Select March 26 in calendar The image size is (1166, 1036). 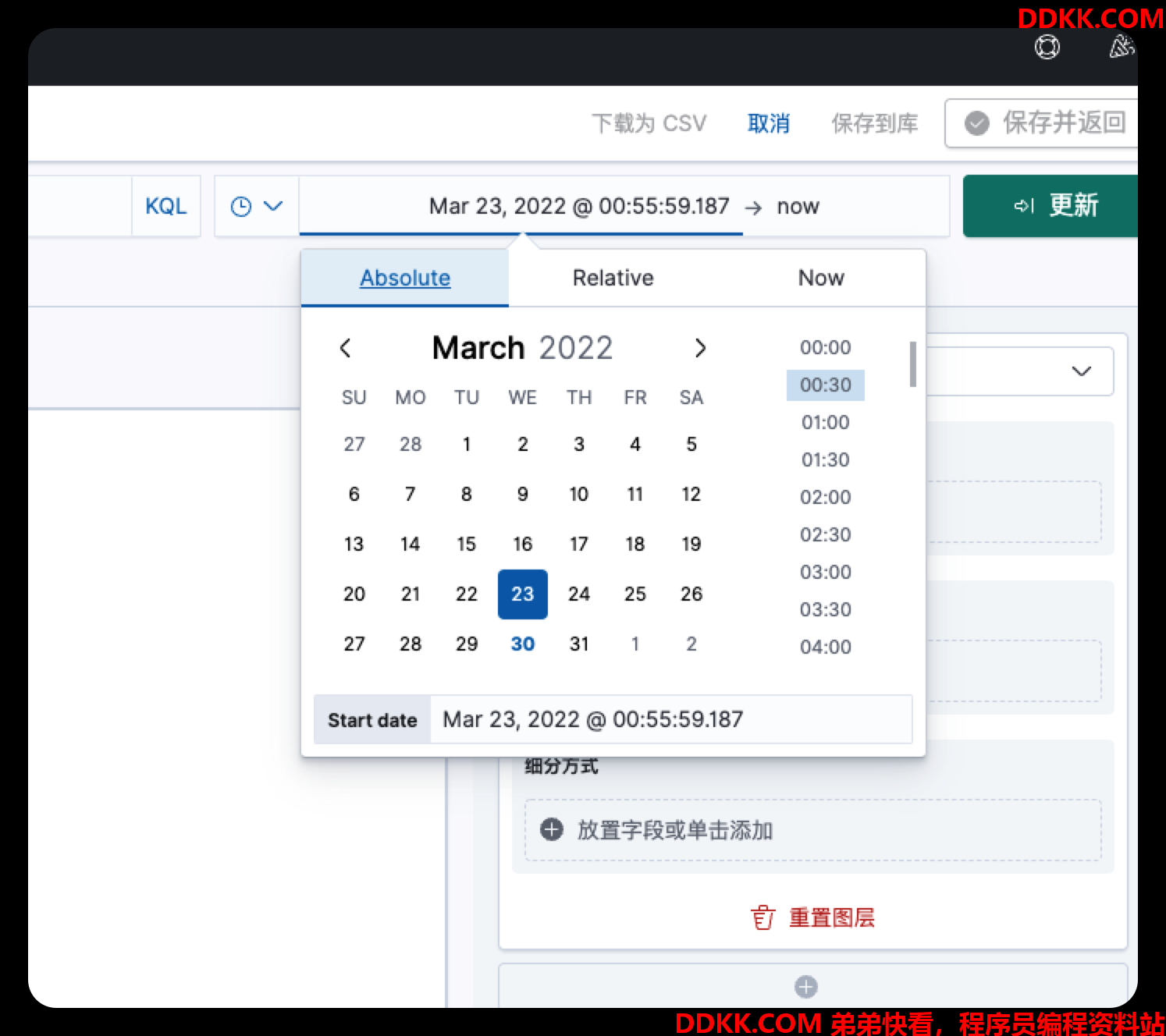click(691, 594)
